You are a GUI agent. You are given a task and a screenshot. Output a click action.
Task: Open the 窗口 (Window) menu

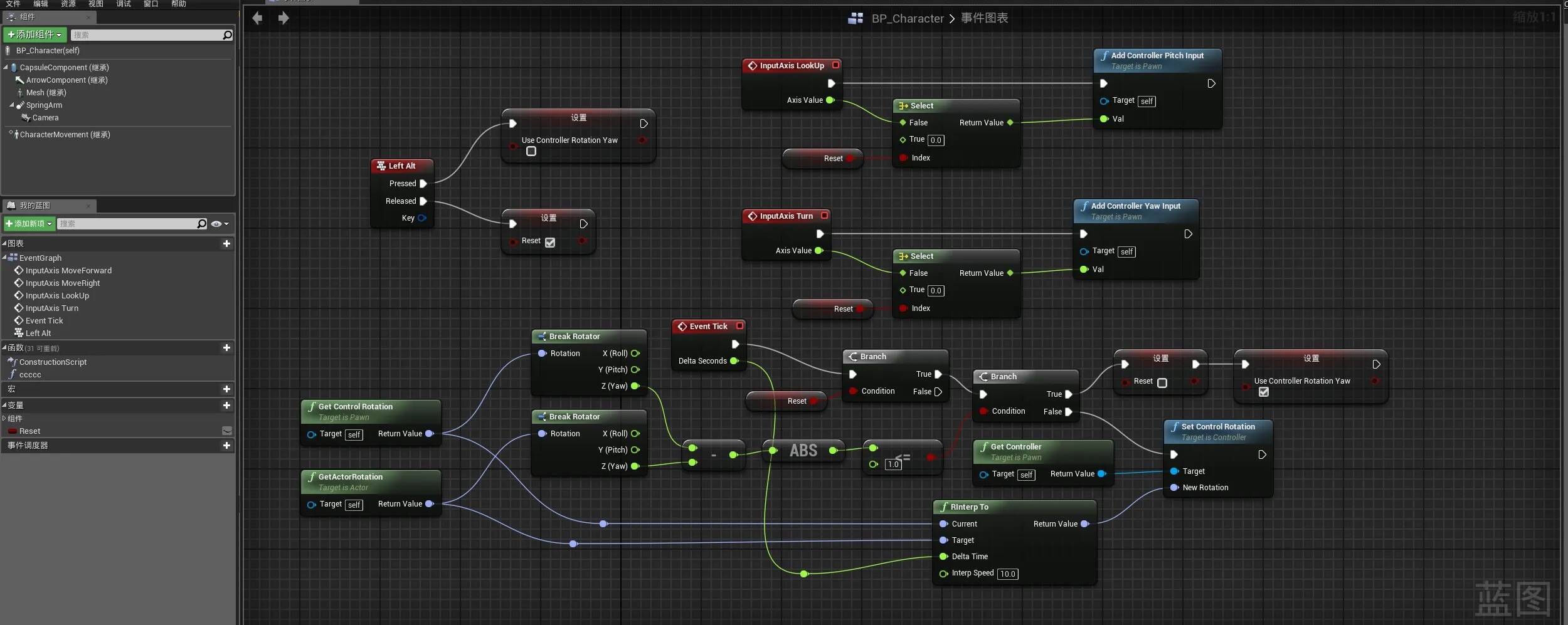(151, 4)
